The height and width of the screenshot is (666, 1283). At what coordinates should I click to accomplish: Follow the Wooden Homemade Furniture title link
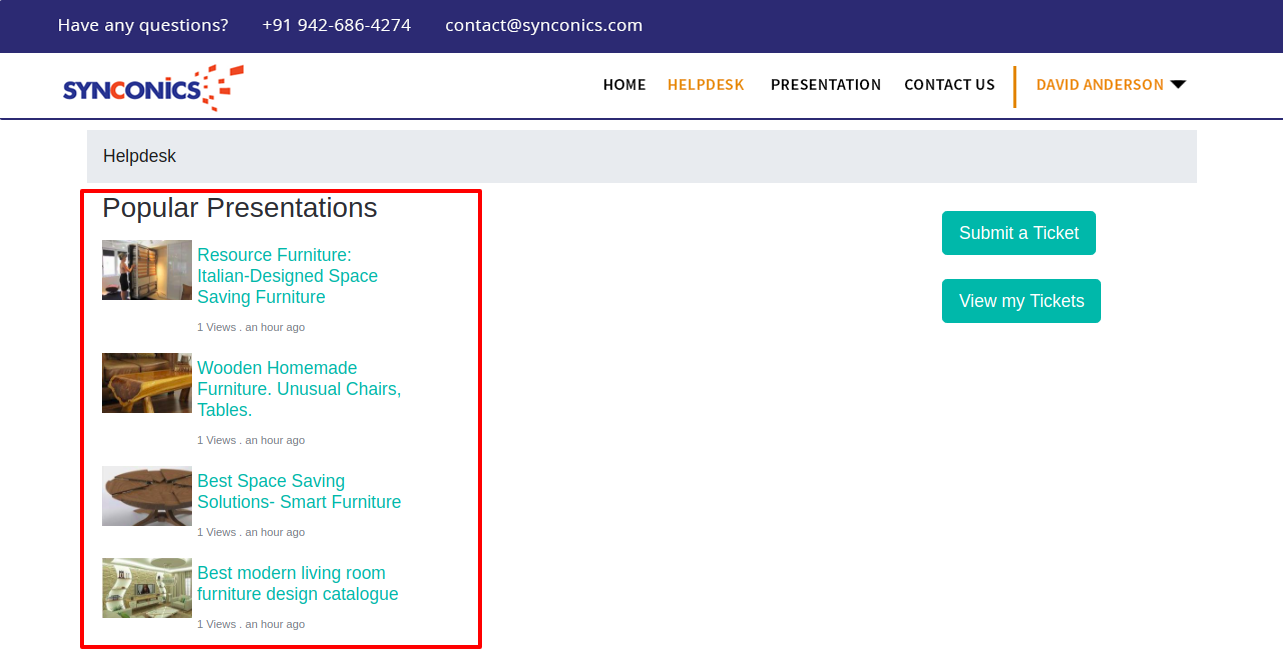point(298,389)
